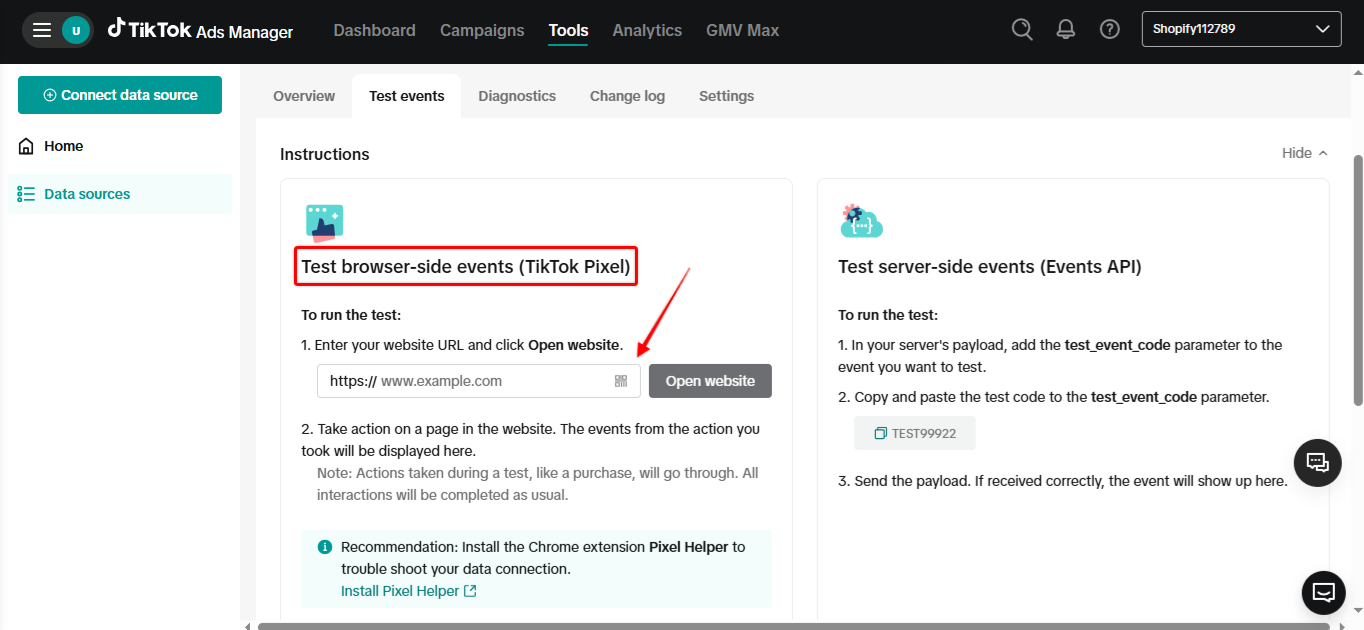Click the browser-side events illustration icon
This screenshot has height=630, width=1364.
click(x=324, y=224)
